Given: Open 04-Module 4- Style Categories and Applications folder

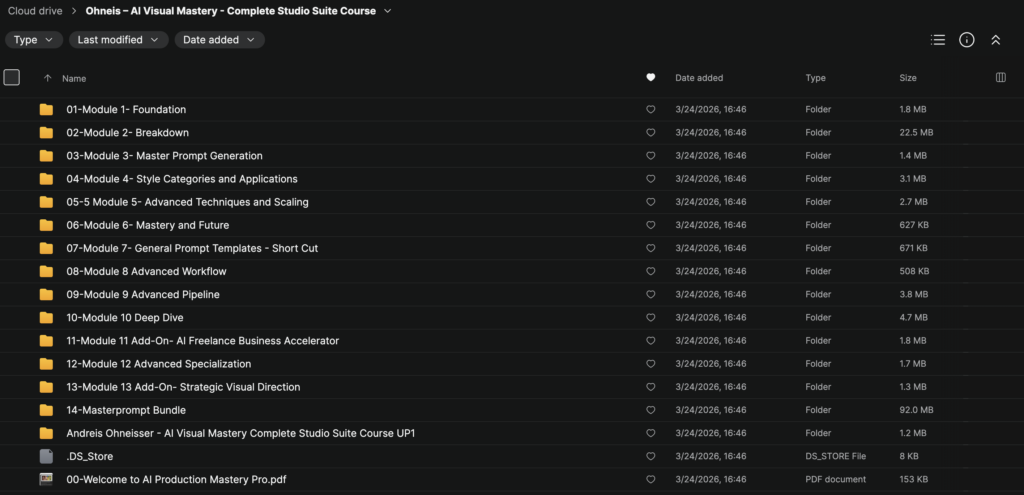Looking at the screenshot, I should click(x=181, y=179).
